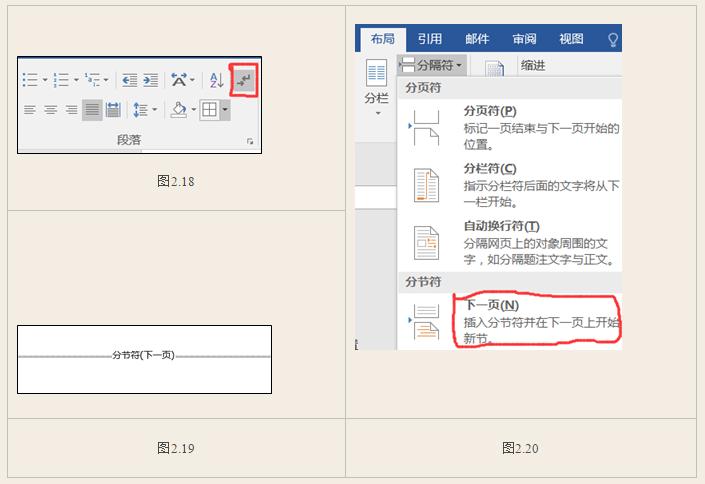Toggle justify alignment
This screenshot has height=484, width=705.
tap(92, 109)
